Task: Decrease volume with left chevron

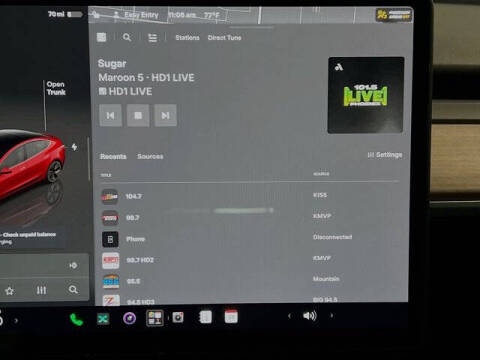Action: point(289,316)
